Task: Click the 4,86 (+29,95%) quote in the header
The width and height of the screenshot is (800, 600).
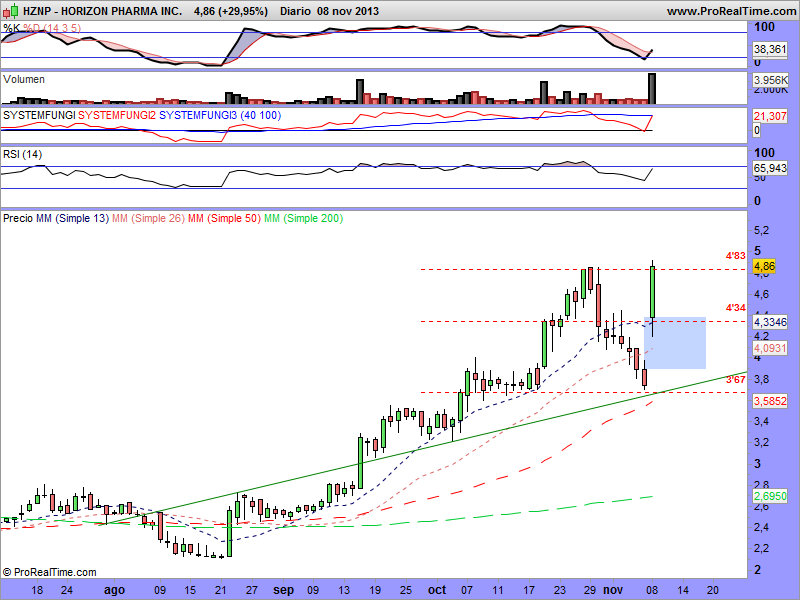Action: tap(231, 11)
